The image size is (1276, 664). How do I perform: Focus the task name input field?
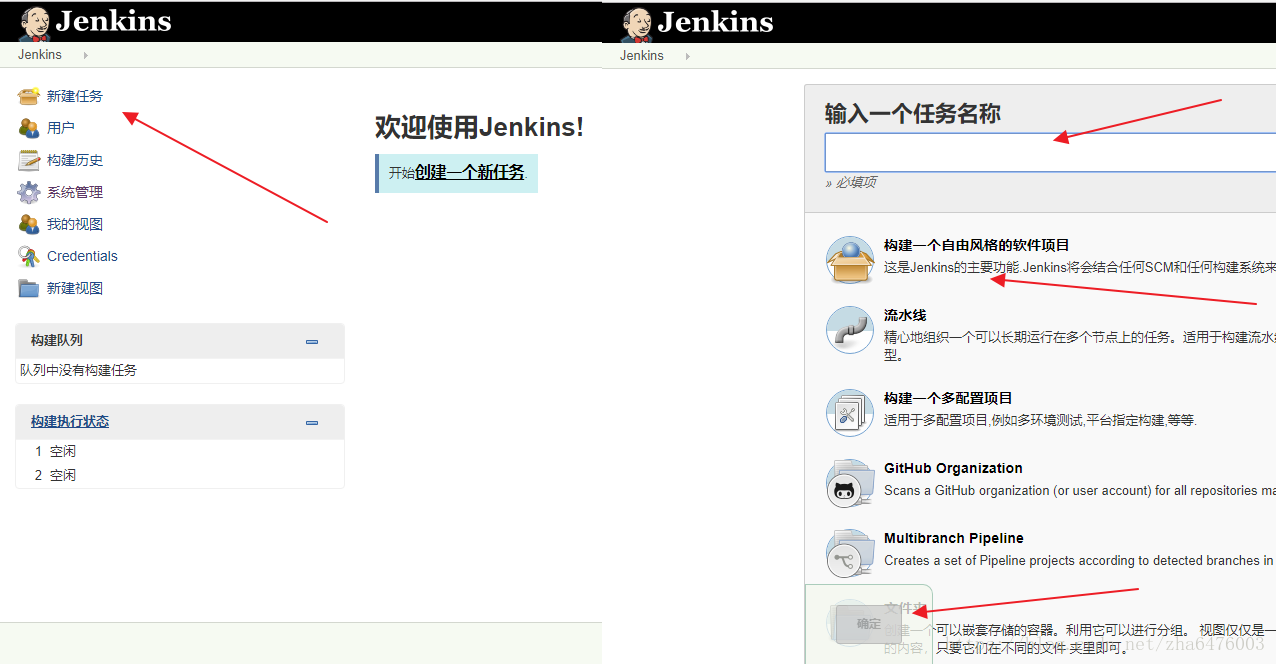click(x=1050, y=152)
